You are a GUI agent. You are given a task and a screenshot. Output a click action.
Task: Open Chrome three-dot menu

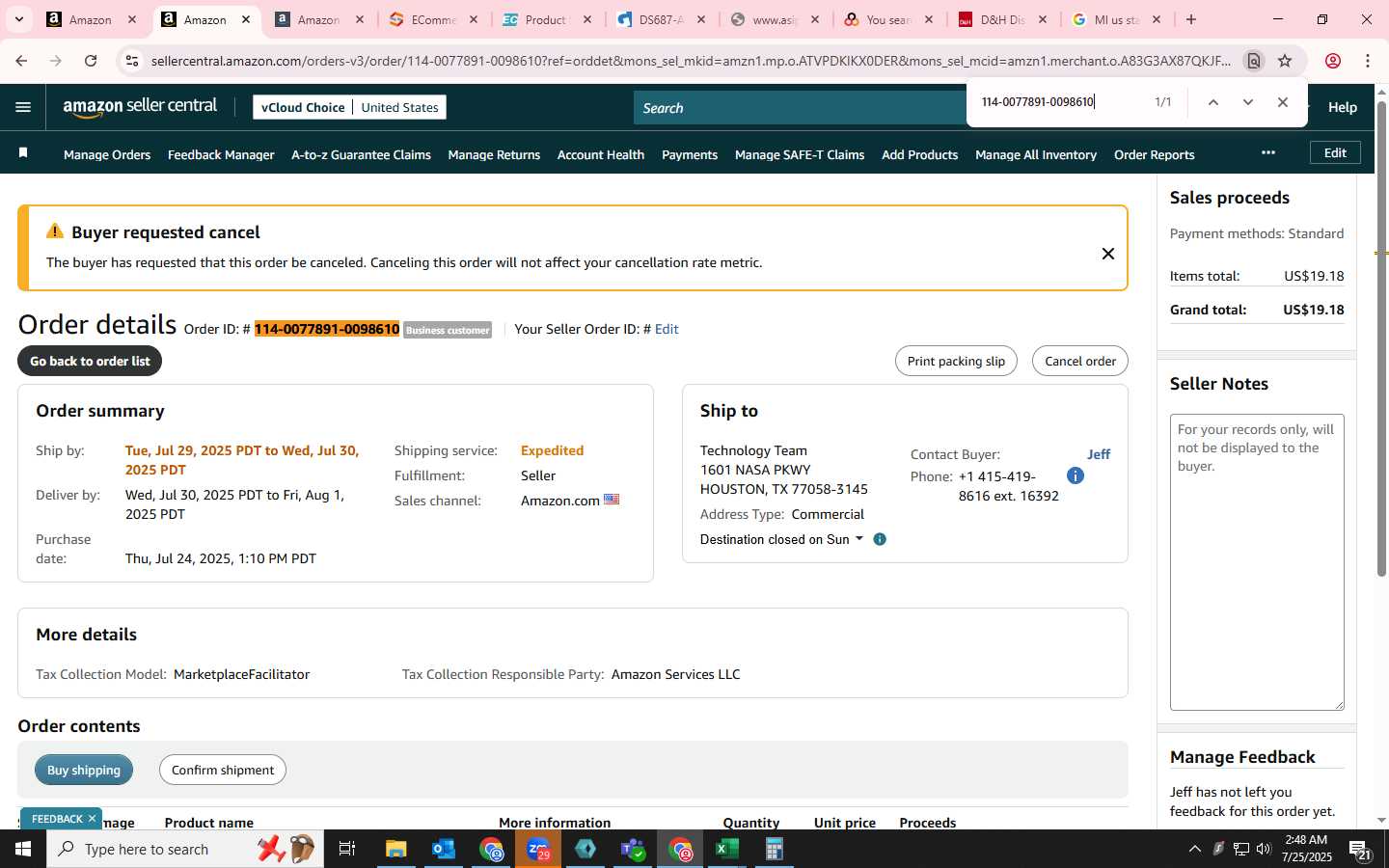pyautogui.click(x=1368, y=61)
